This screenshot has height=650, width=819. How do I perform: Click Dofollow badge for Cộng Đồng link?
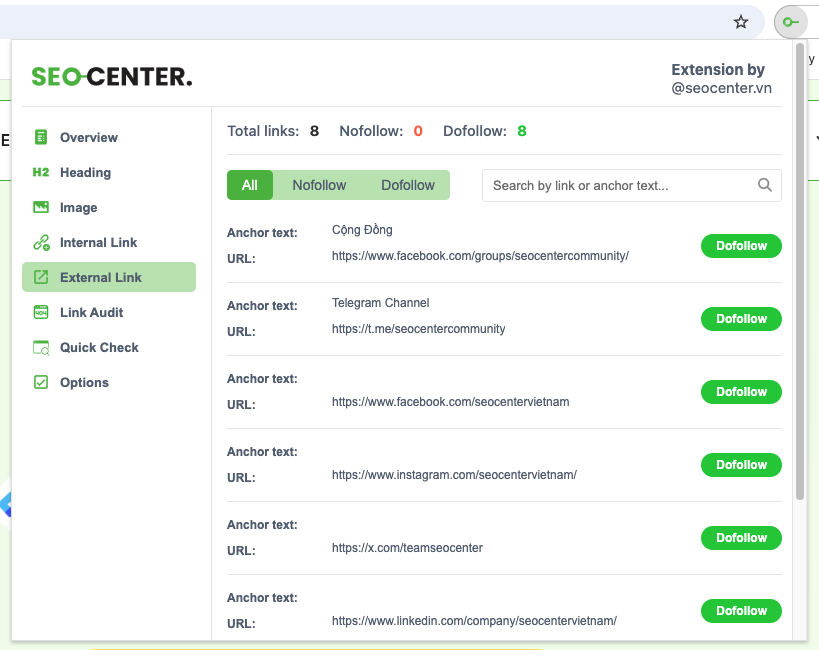click(x=741, y=246)
